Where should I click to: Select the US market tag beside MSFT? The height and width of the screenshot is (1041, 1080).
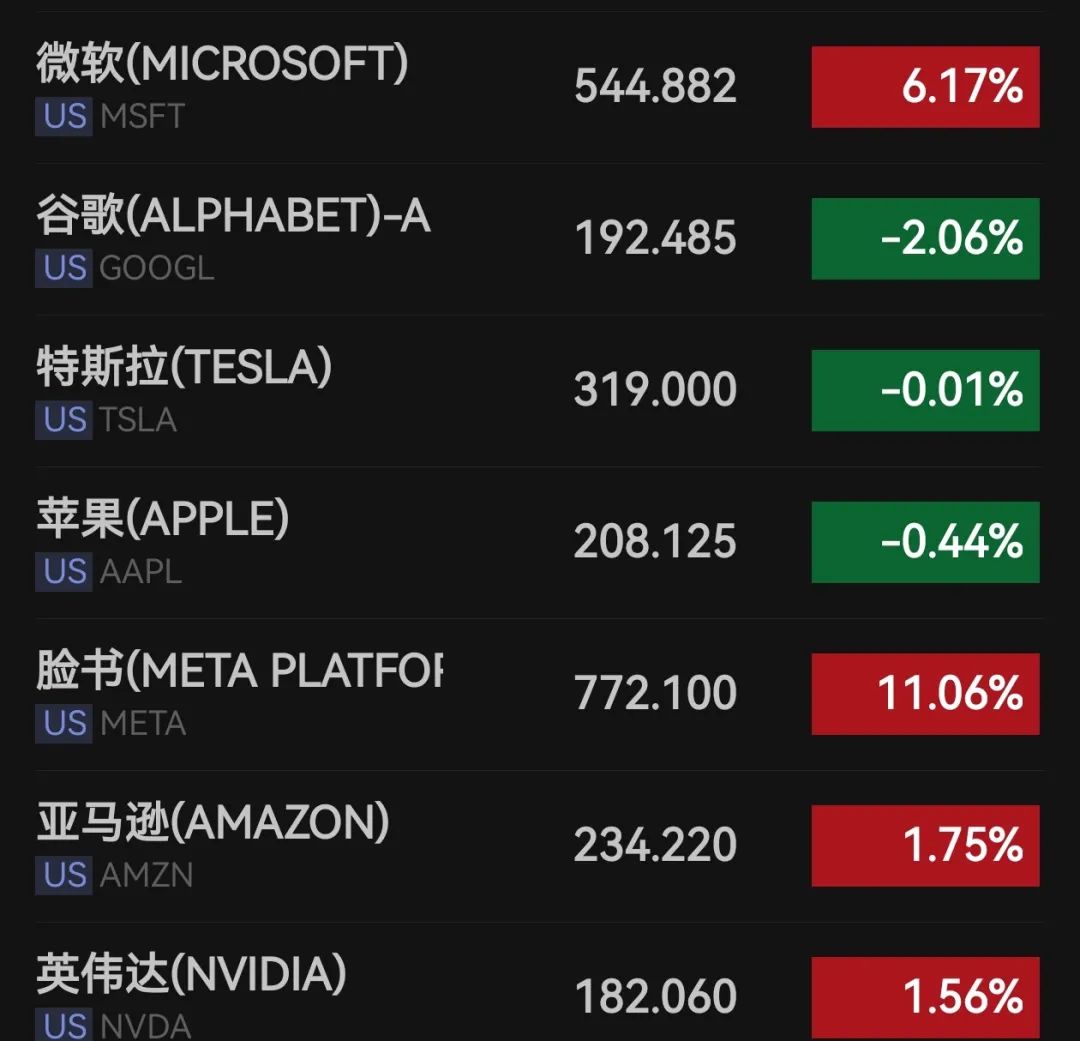coord(63,116)
